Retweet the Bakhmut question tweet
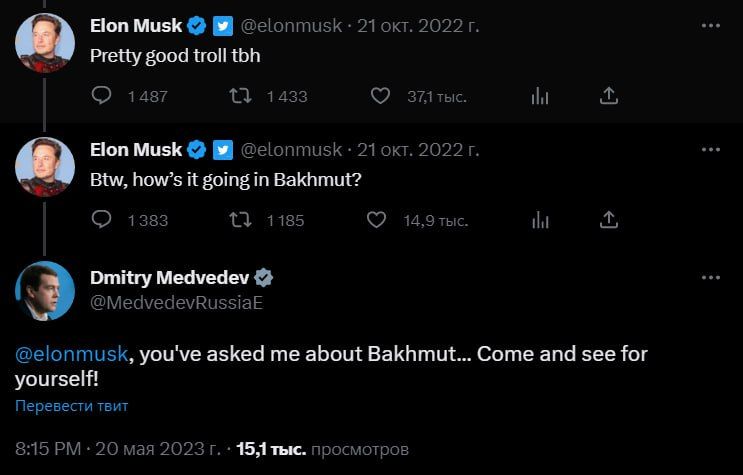 click(240, 220)
